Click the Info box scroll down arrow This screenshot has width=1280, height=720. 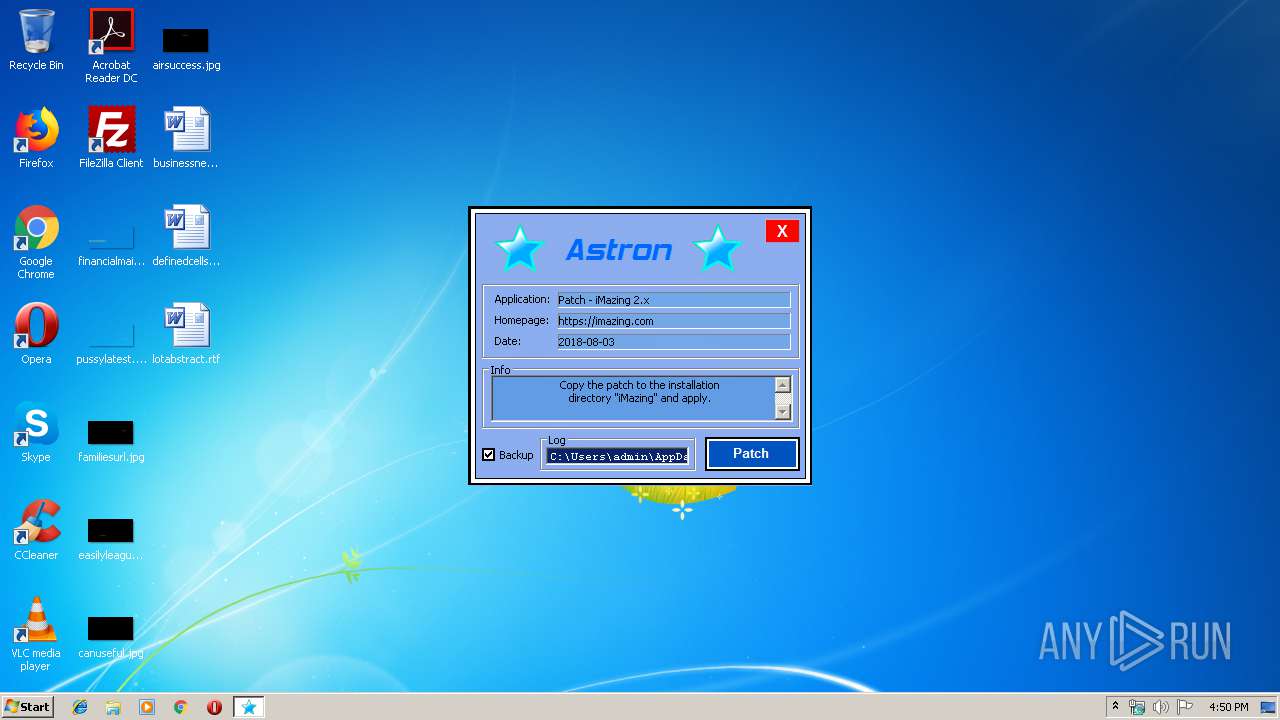[x=782, y=411]
